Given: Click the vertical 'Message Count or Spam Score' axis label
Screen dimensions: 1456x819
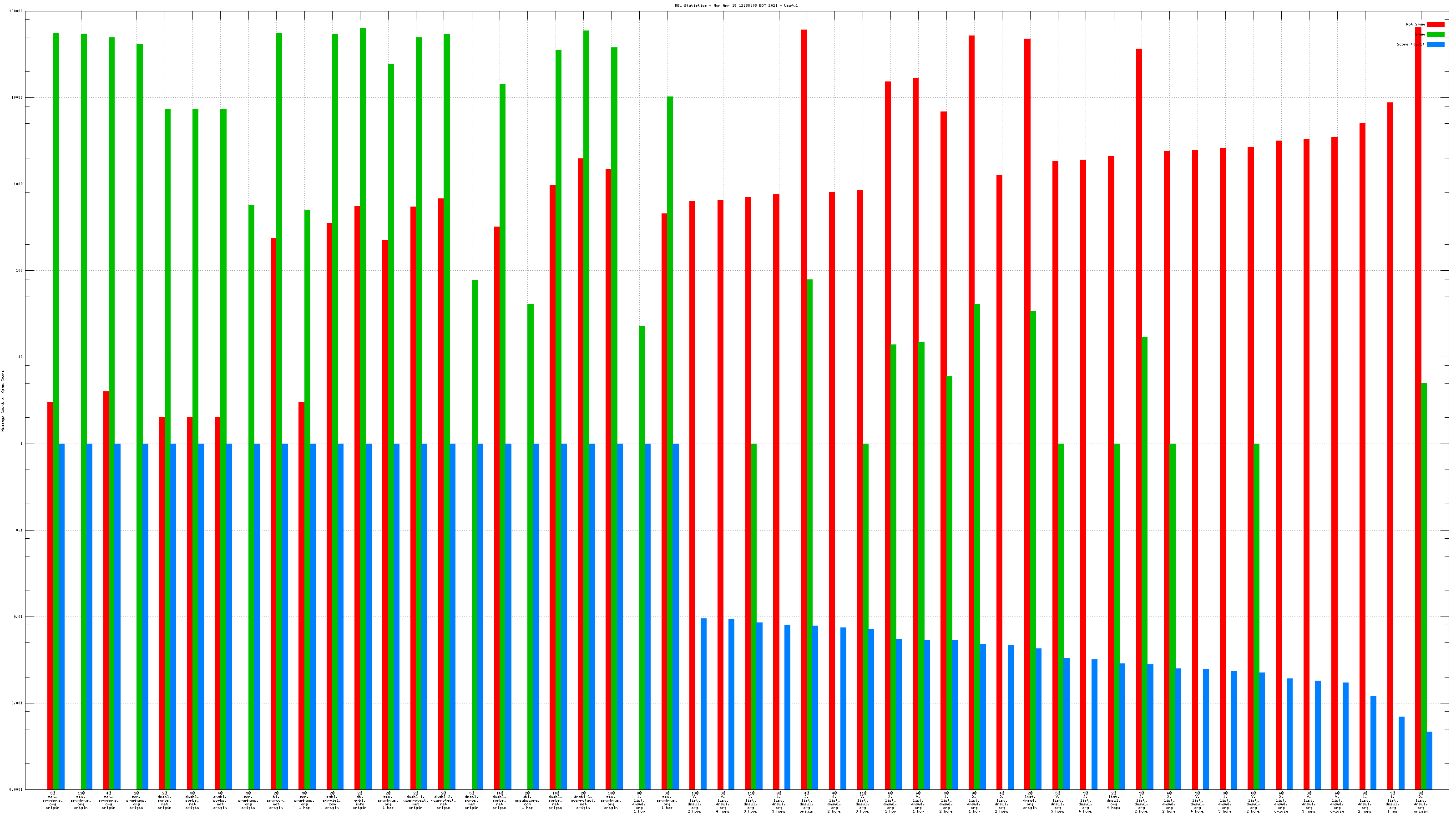Looking at the screenshot, I should tap(3, 401).
